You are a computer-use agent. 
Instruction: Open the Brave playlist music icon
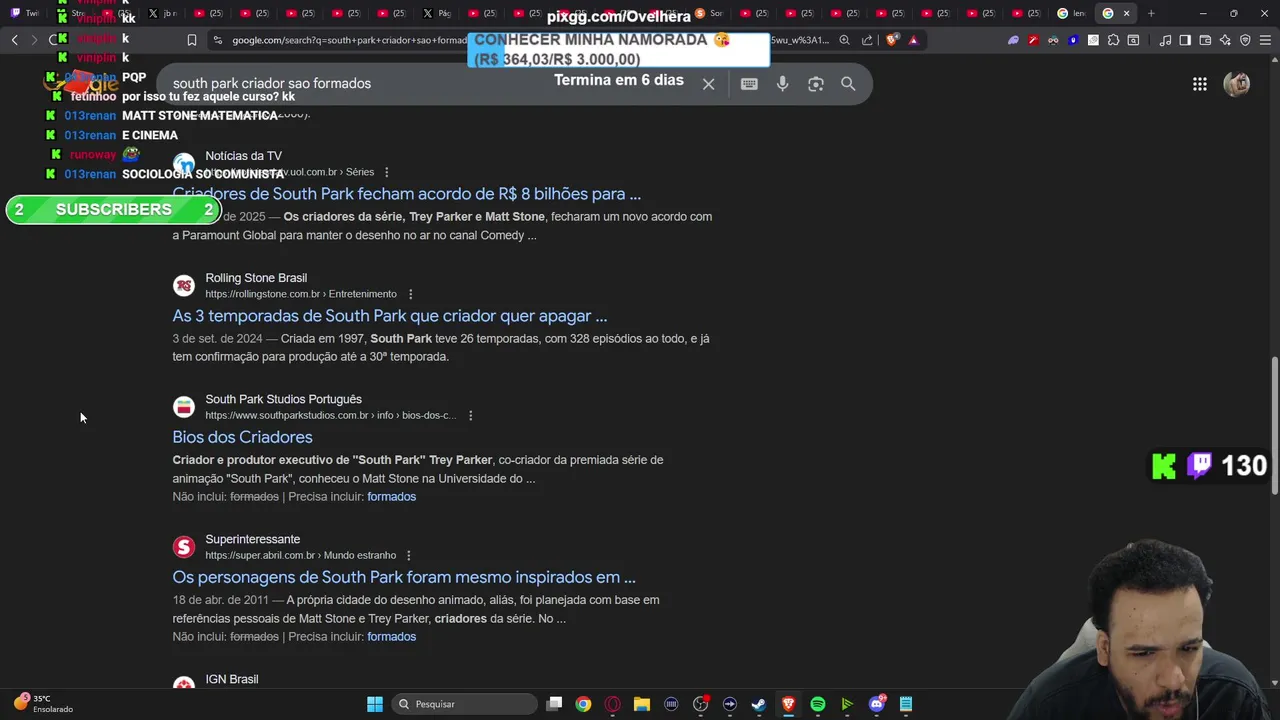1165,40
